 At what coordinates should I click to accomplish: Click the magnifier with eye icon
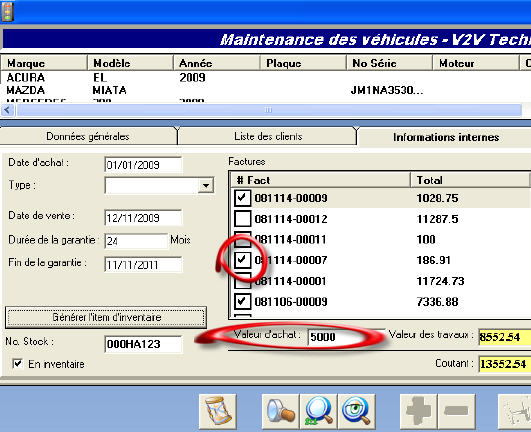click(357, 411)
